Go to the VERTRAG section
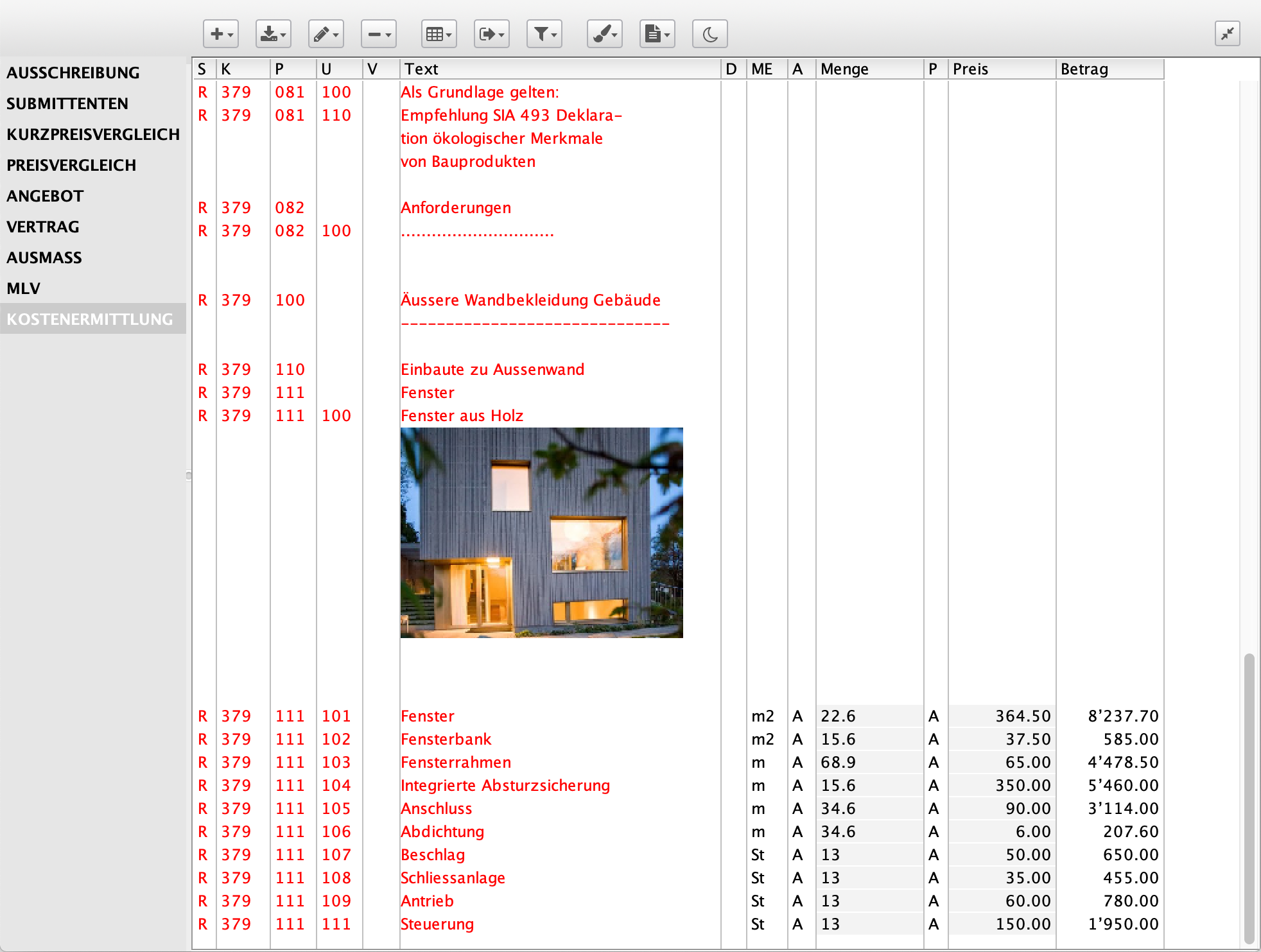The image size is (1261, 952). (x=43, y=227)
